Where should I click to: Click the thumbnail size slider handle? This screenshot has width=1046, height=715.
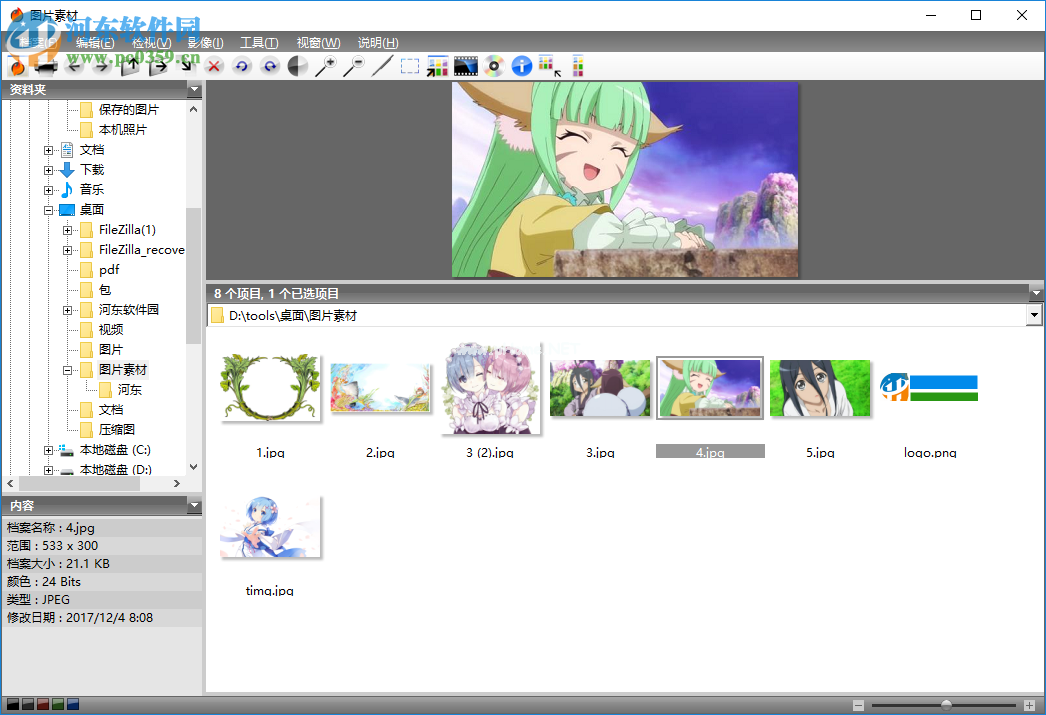946,705
